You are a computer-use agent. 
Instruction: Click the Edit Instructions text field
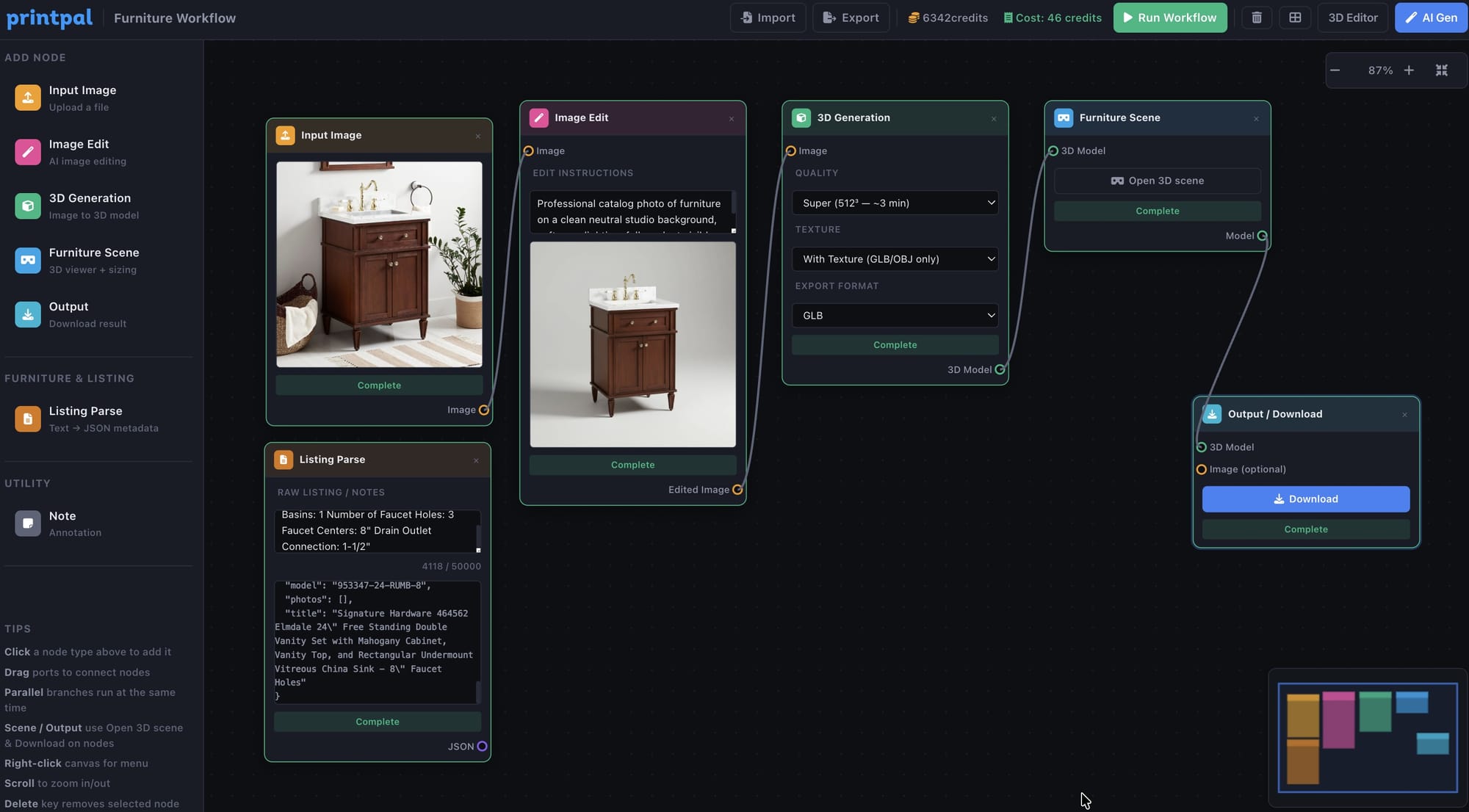point(630,211)
